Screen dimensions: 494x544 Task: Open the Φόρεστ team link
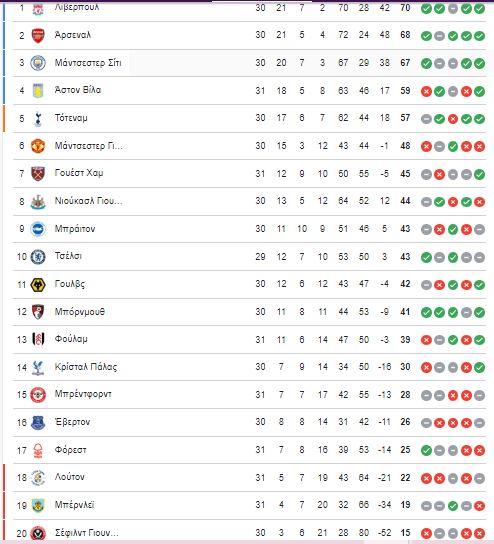click(70, 450)
